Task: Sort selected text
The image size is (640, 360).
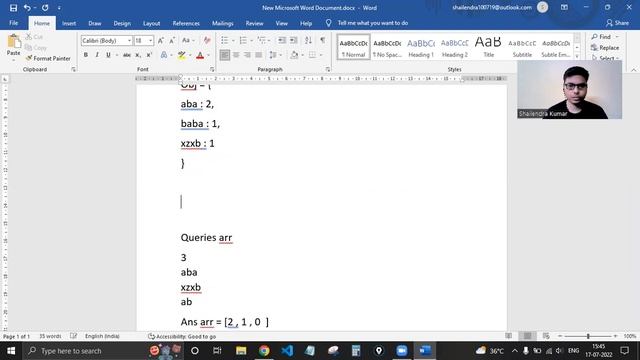Action: 308,40
